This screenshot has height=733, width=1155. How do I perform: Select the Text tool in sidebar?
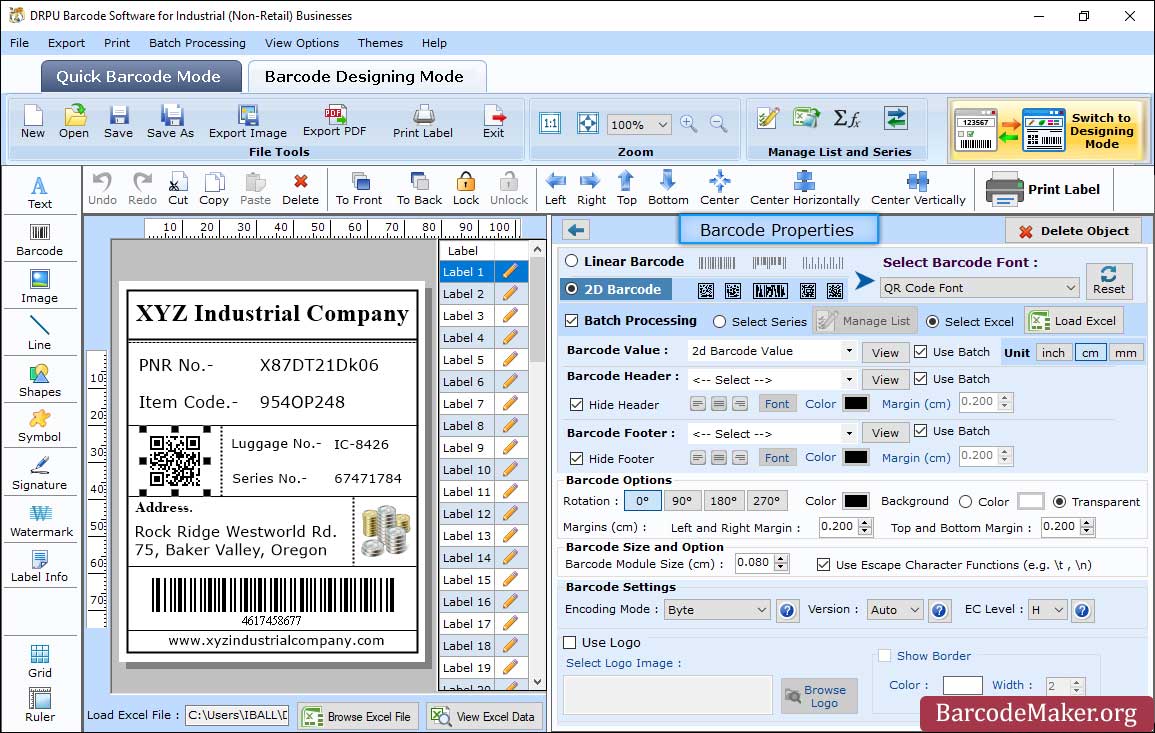[39, 192]
